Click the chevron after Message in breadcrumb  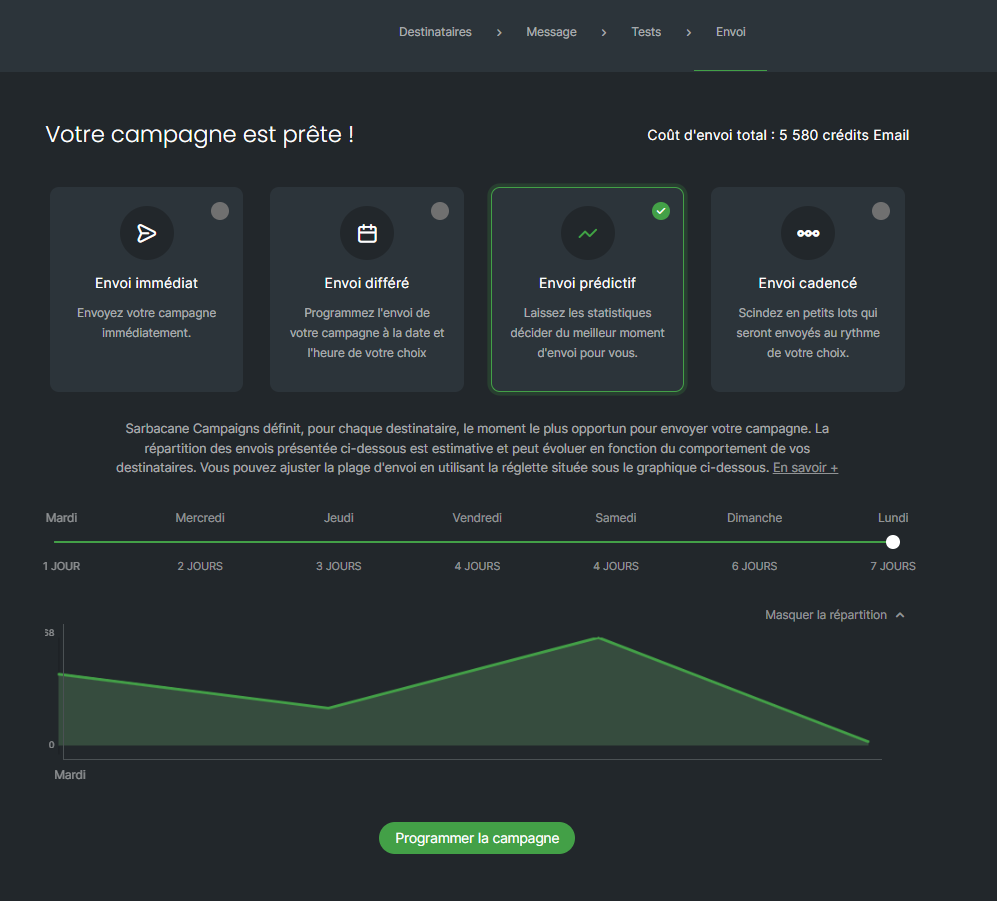(604, 32)
